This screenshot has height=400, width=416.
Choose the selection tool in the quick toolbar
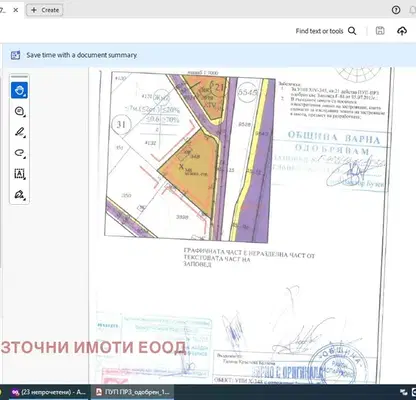pos(19,90)
